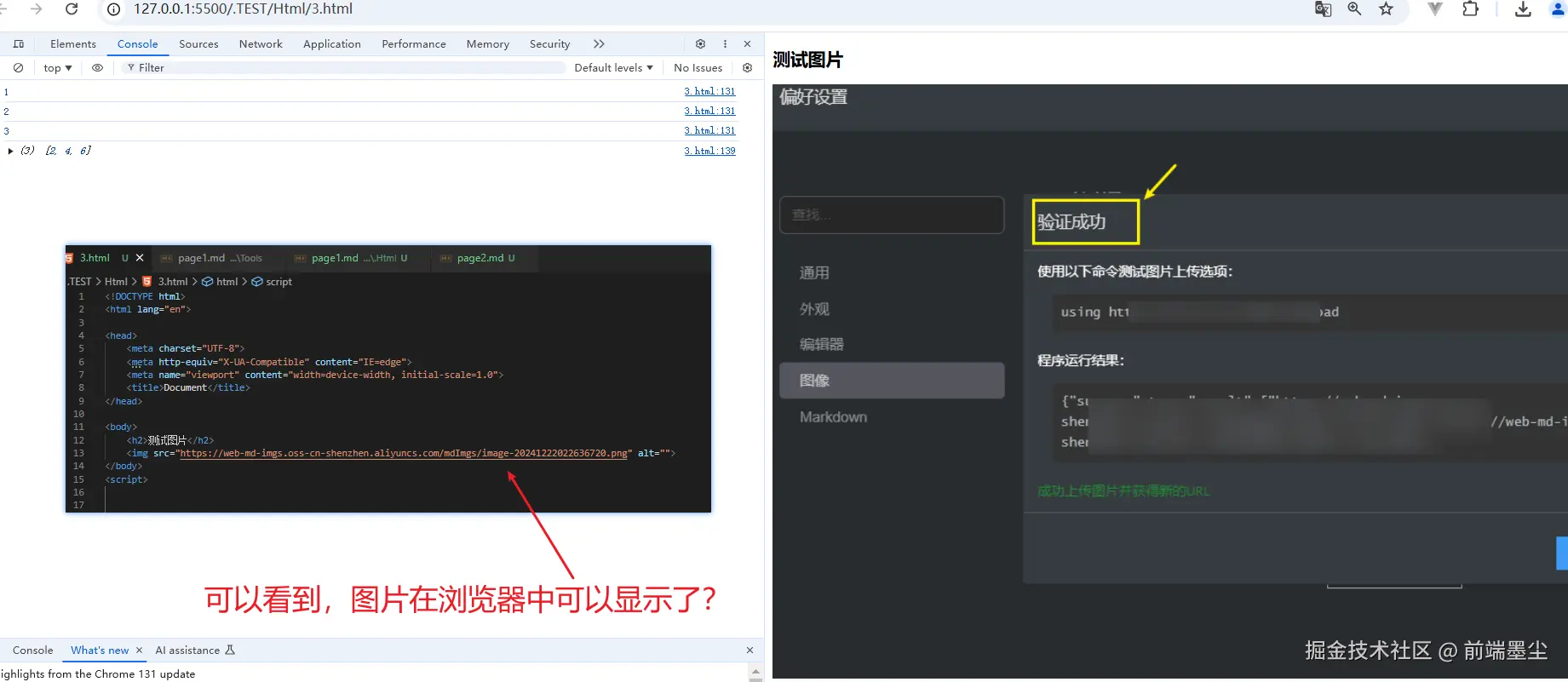Clear the console with the clear icon
This screenshot has height=682, width=1568.
point(18,68)
